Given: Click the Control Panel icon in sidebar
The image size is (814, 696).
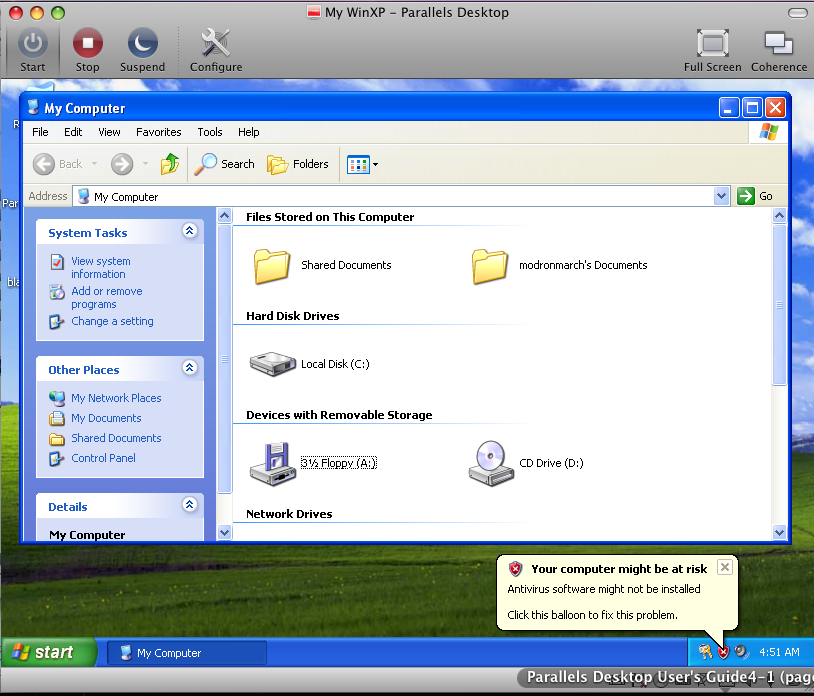Looking at the screenshot, I should click(57, 459).
